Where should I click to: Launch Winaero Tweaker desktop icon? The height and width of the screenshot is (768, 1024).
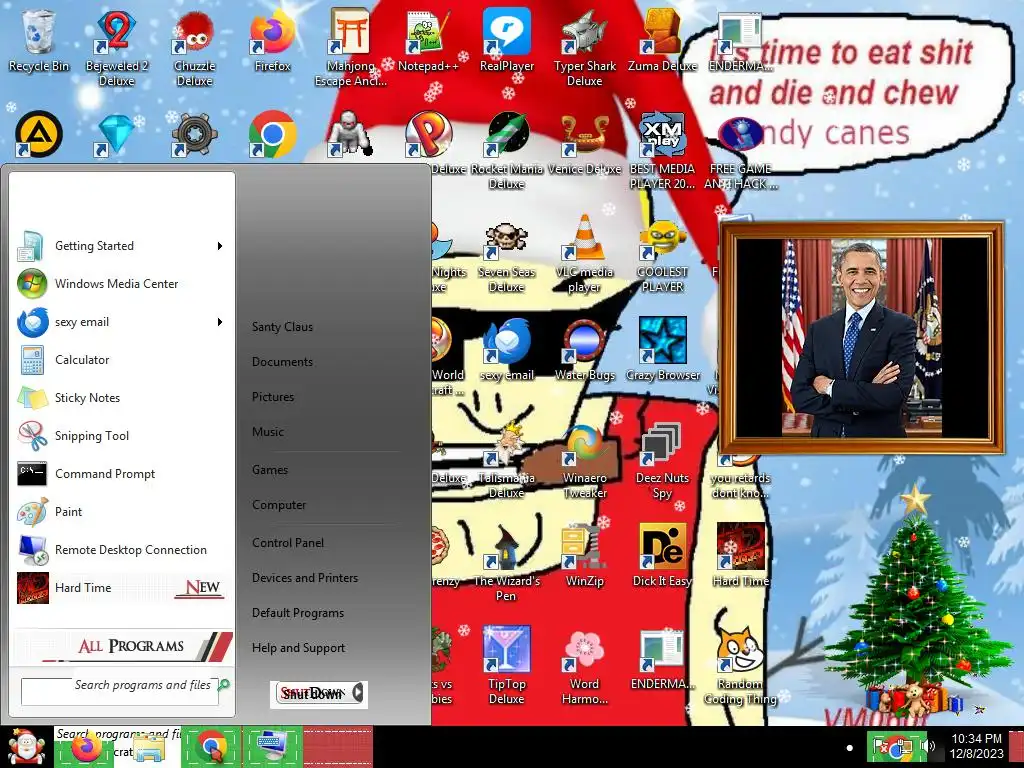pyautogui.click(x=584, y=460)
